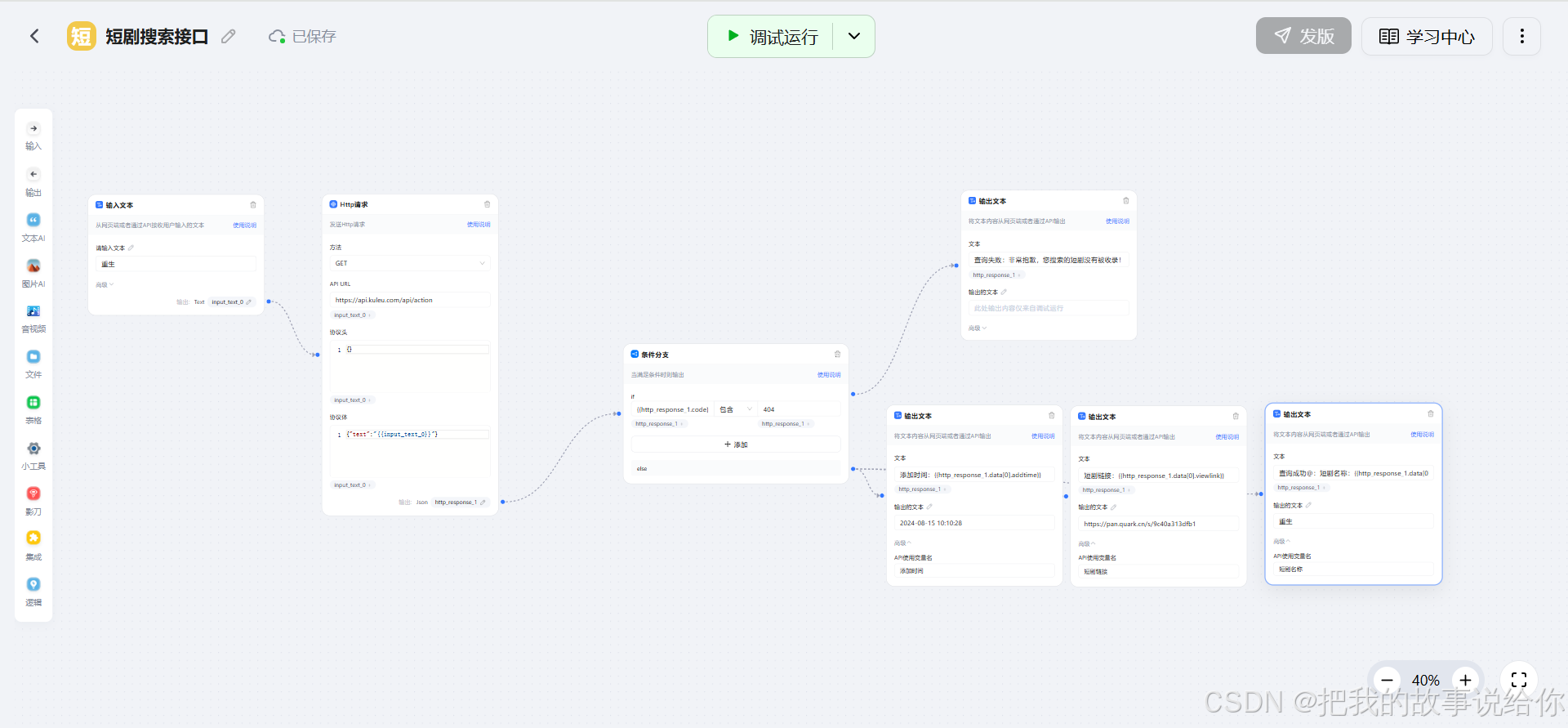Open the 影刀 sidebar category
The image size is (1568, 728).
pos(33,502)
